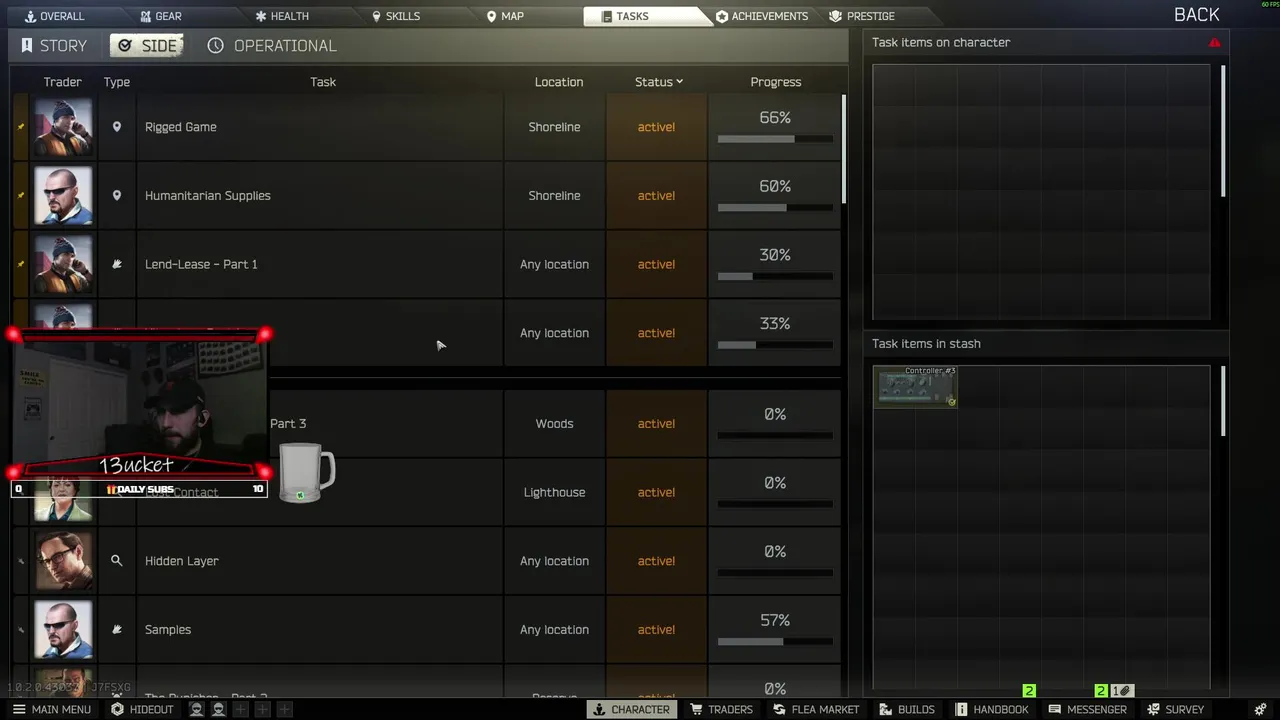Click Woods location cell
Viewport: 1280px width, 720px height.
coord(554,424)
